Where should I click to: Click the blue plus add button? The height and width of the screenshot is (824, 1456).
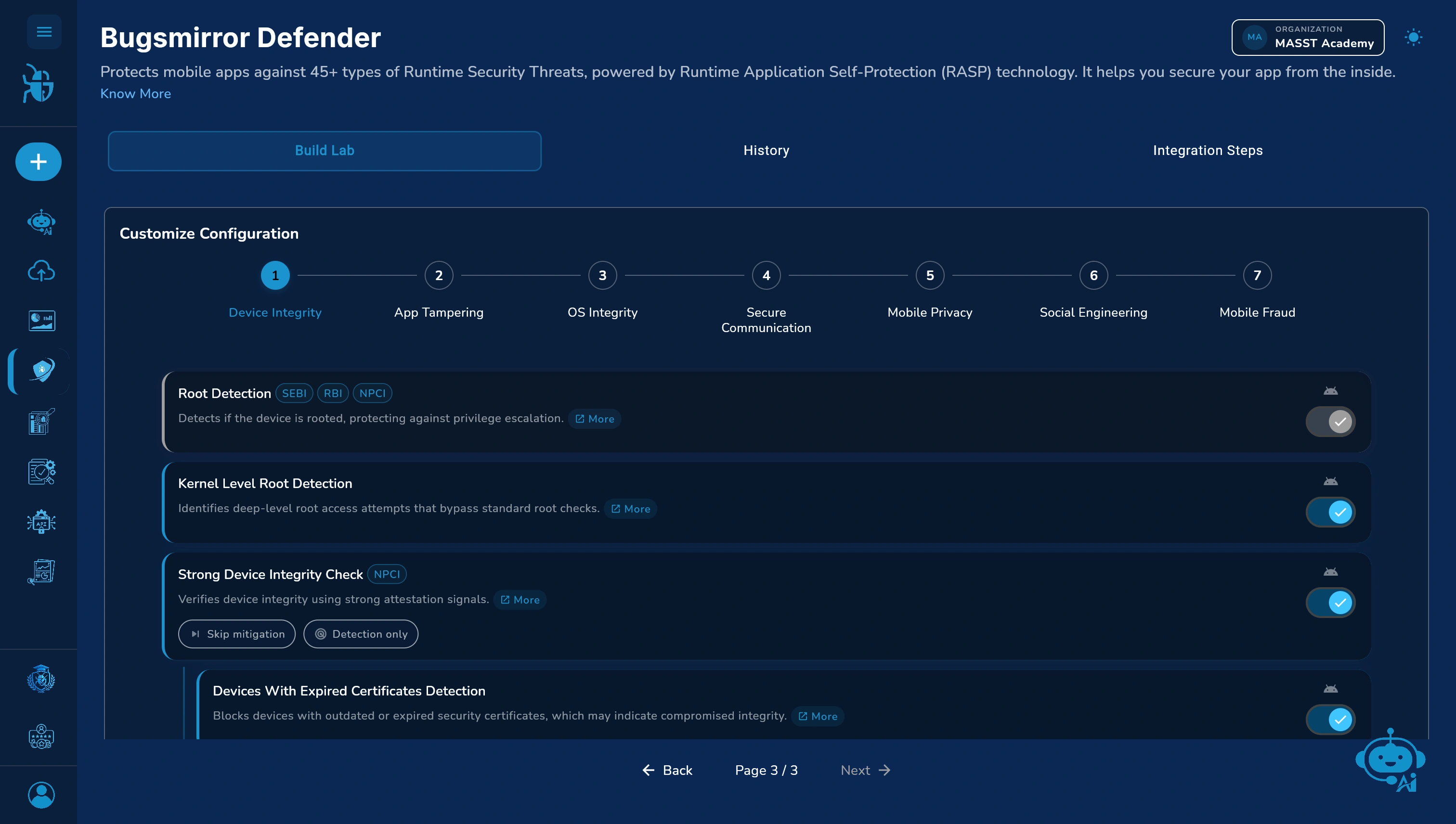coord(39,162)
